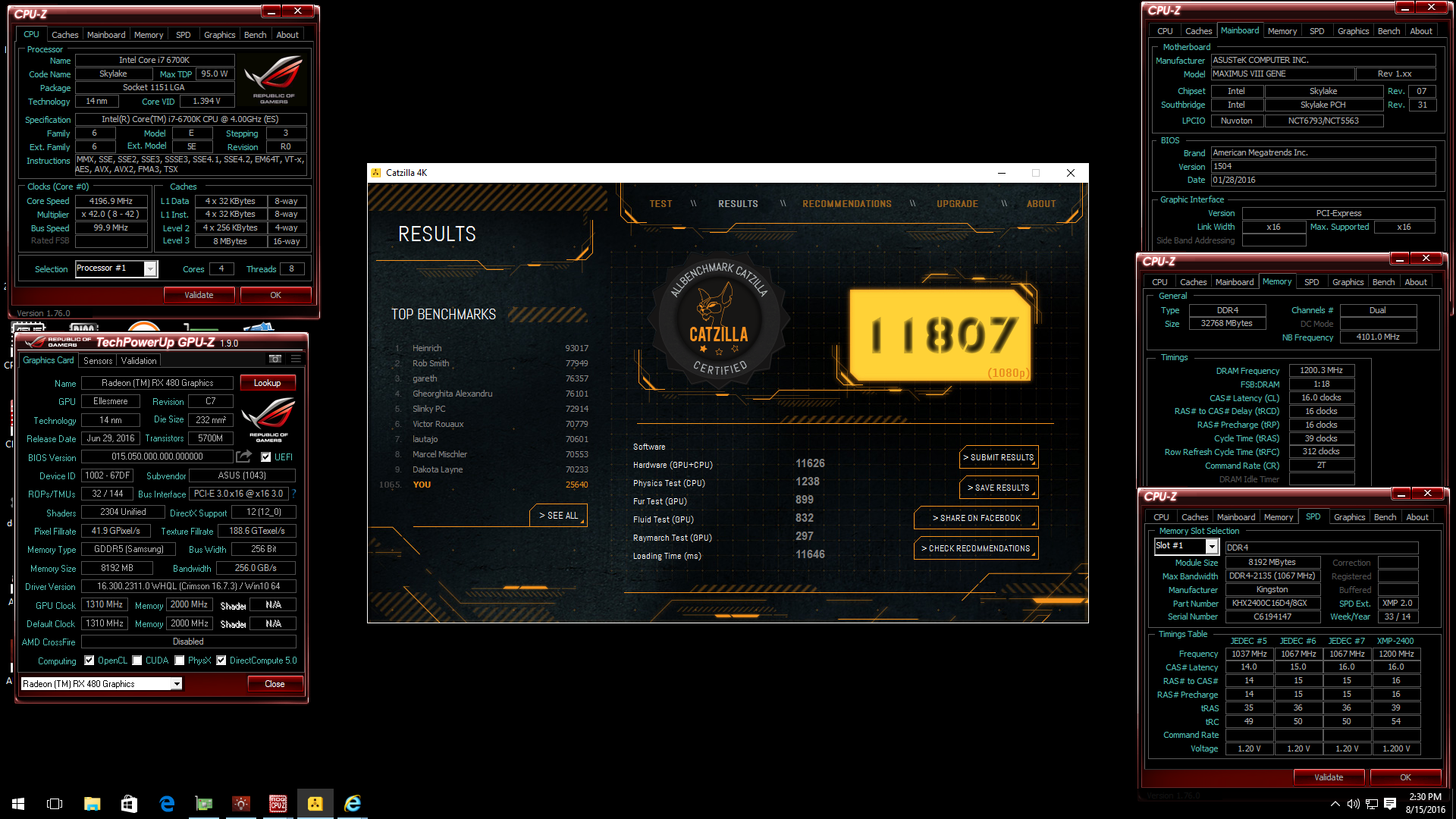Toggle the PhysX checkbox
The image size is (1456, 819).
coord(180,661)
